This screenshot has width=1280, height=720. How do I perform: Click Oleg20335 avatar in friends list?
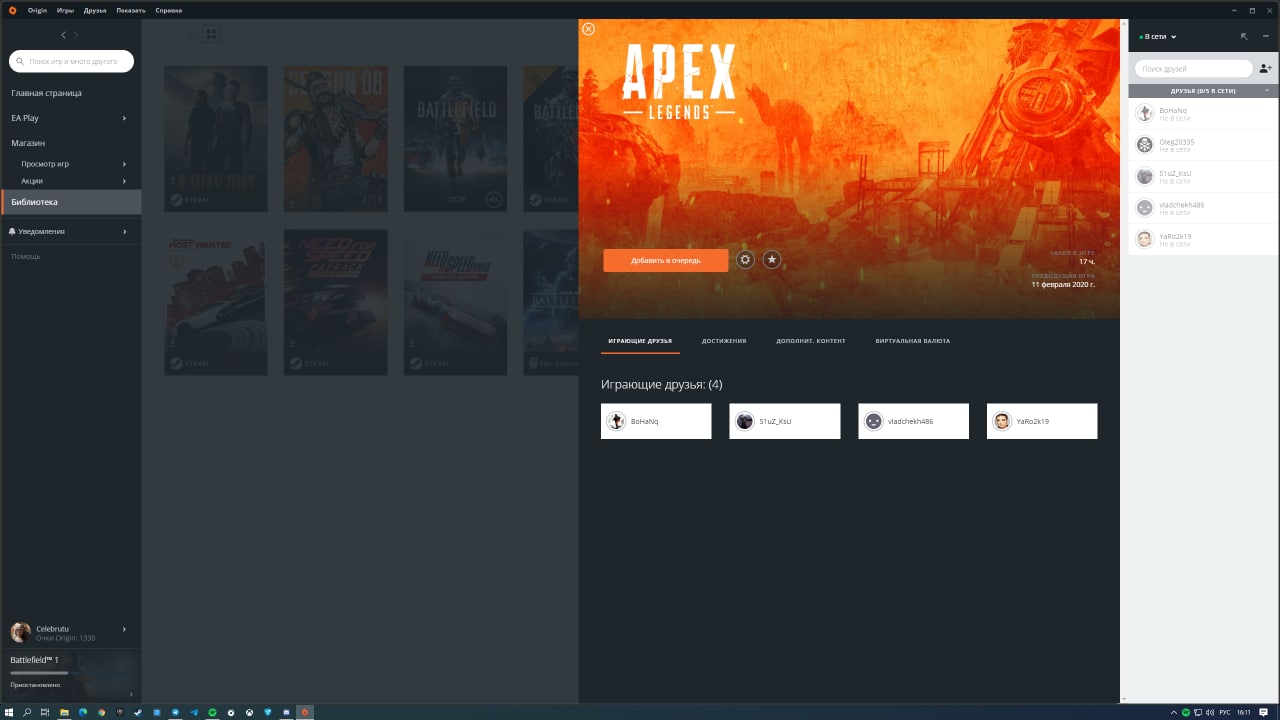[1145, 145]
